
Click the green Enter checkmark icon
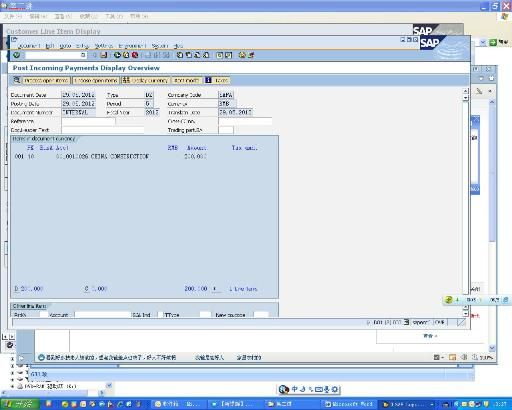coord(16,55)
